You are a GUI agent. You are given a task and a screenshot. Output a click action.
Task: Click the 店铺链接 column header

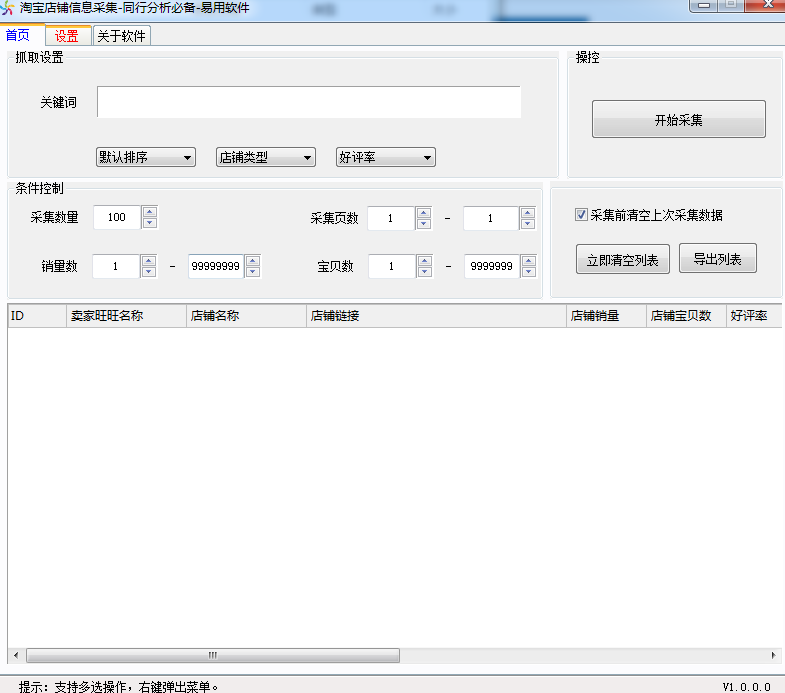[436, 316]
